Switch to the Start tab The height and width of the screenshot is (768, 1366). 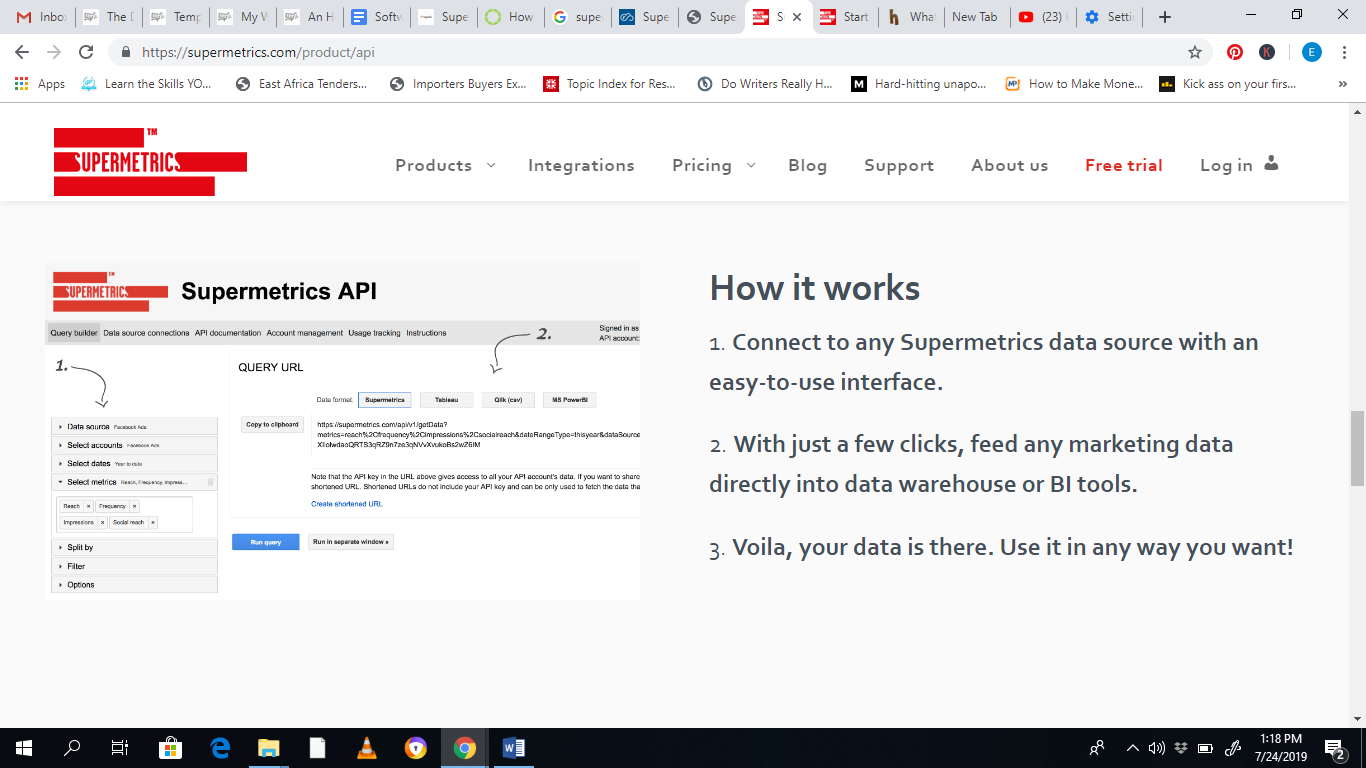click(844, 17)
